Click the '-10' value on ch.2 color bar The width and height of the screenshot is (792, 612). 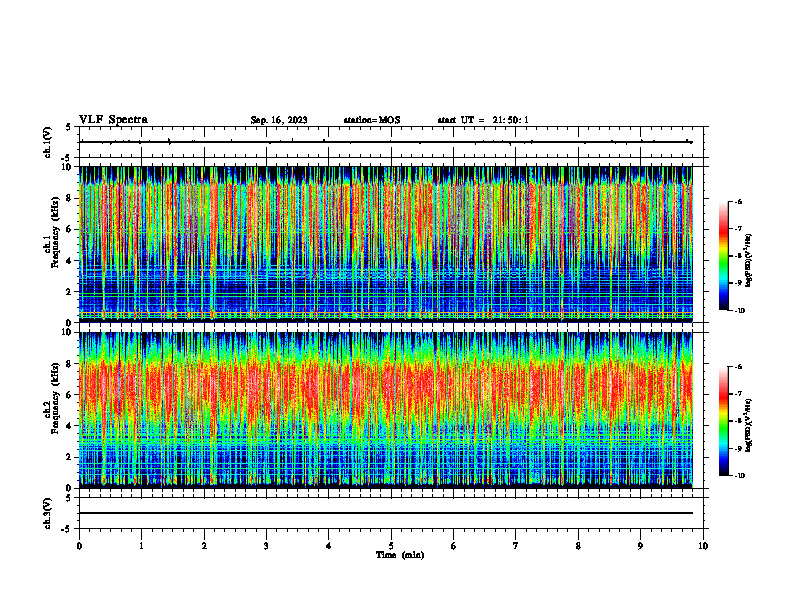tap(740, 476)
